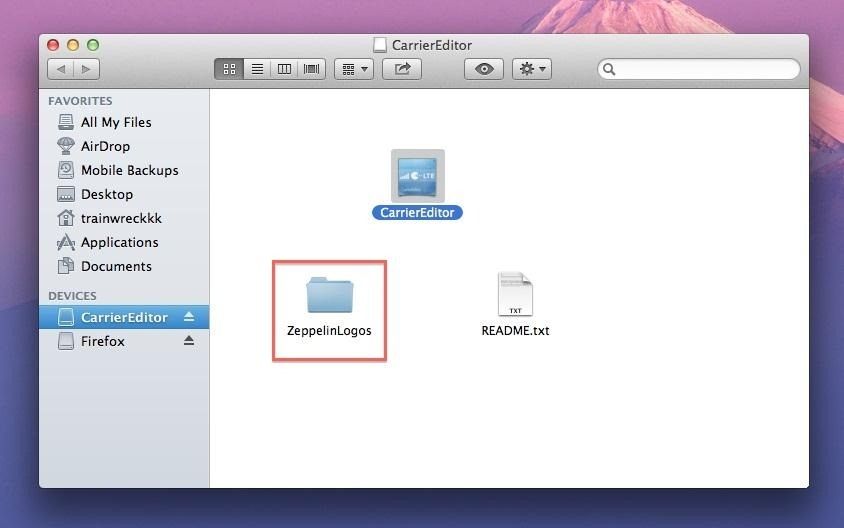Go back with the left arrow button
Viewport: 844px width, 528px height.
click(x=61, y=69)
